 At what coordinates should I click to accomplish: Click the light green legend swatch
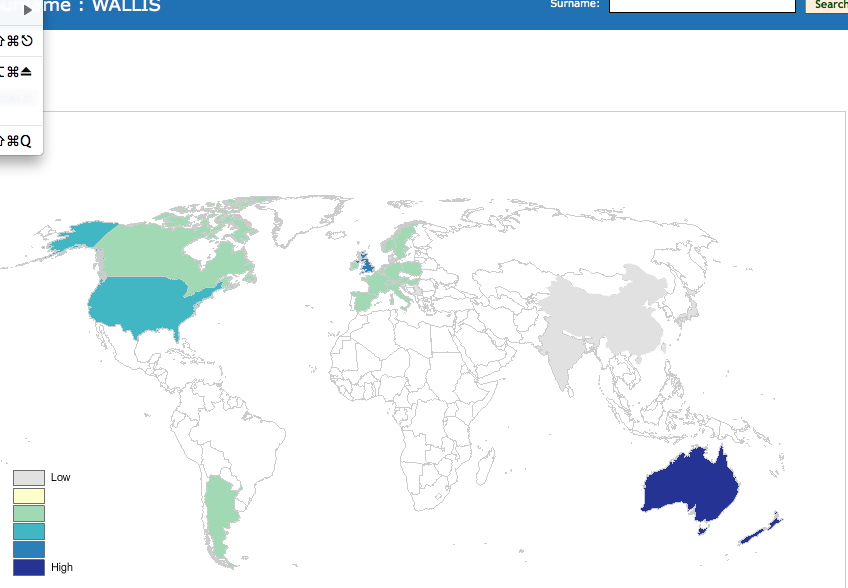pos(29,514)
